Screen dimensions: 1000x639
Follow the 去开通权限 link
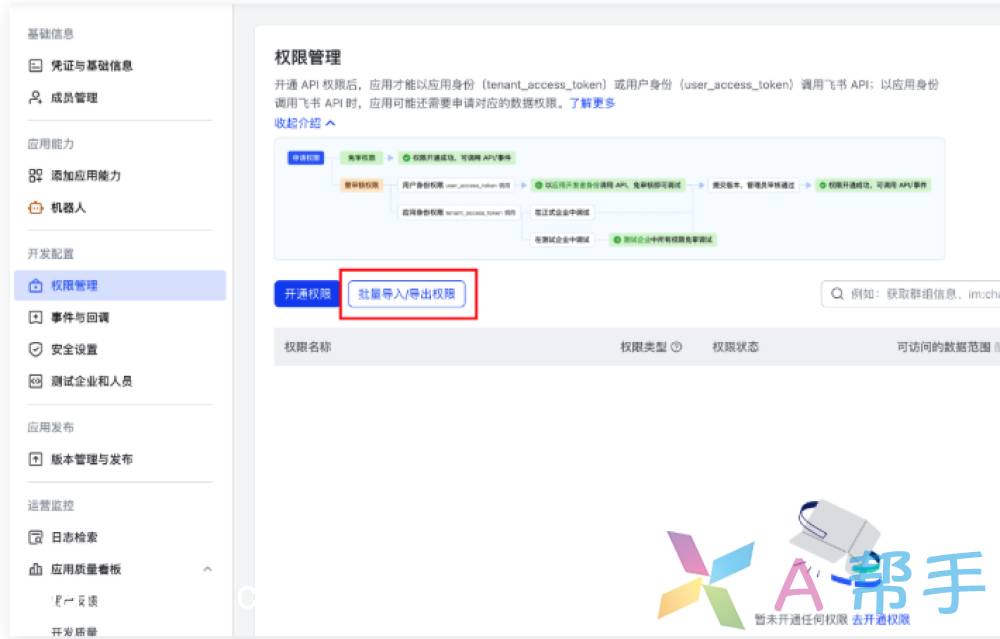coord(881,620)
